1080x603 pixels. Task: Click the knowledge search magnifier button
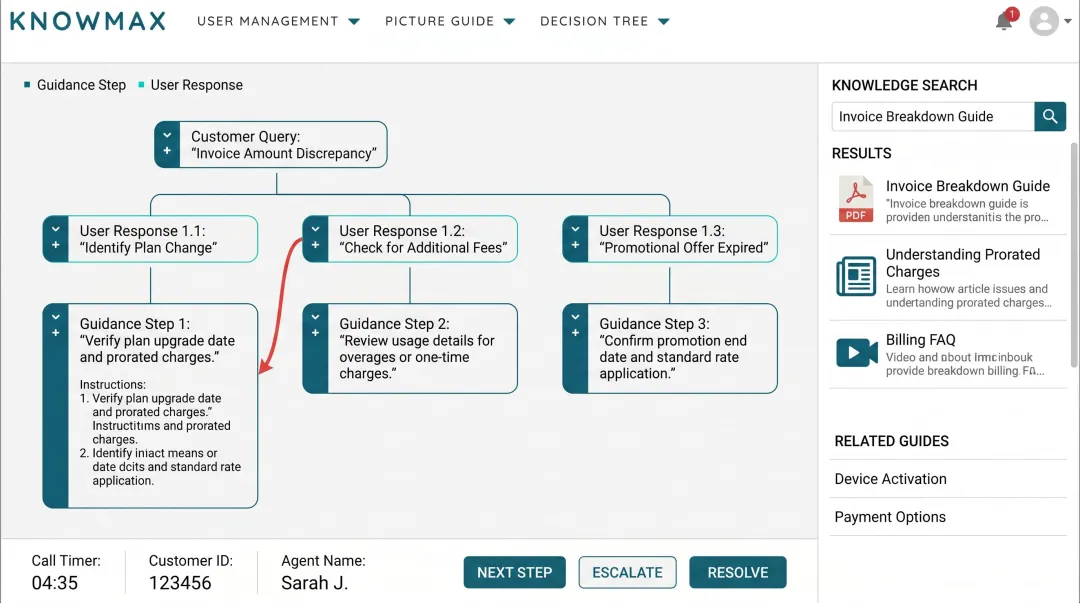1050,116
